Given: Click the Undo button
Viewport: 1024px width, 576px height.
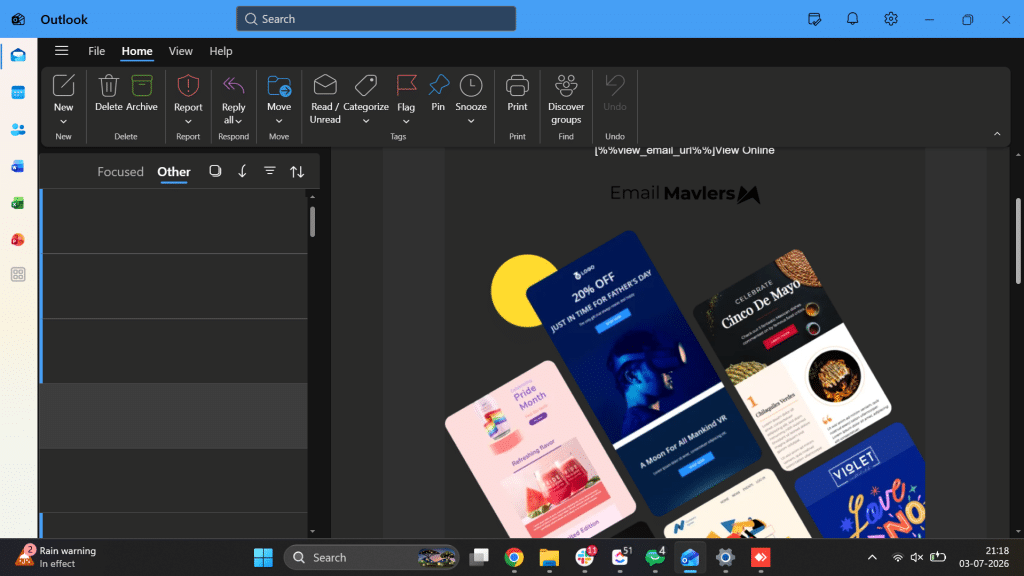Looking at the screenshot, I should (615, 93).
